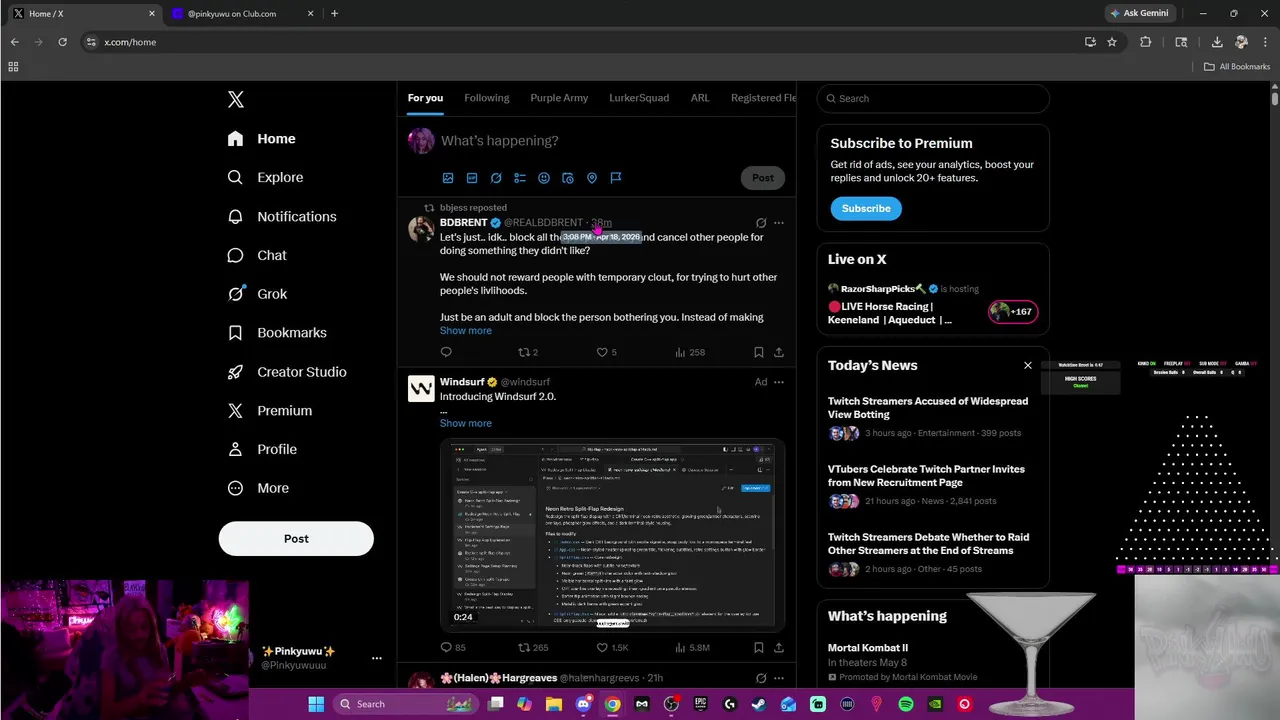Play the Windsurf 2.0 video
The height and width of the screenshot is (720, 1280).
pos(612,535)
